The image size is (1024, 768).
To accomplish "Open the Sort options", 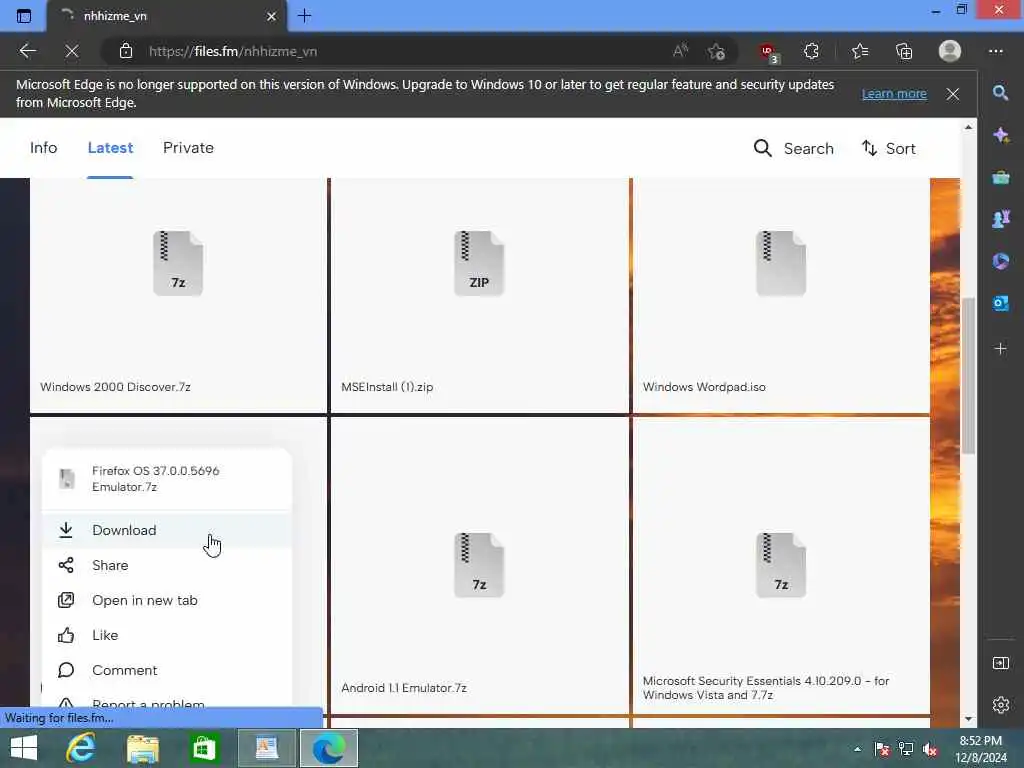I will point(888,148).
